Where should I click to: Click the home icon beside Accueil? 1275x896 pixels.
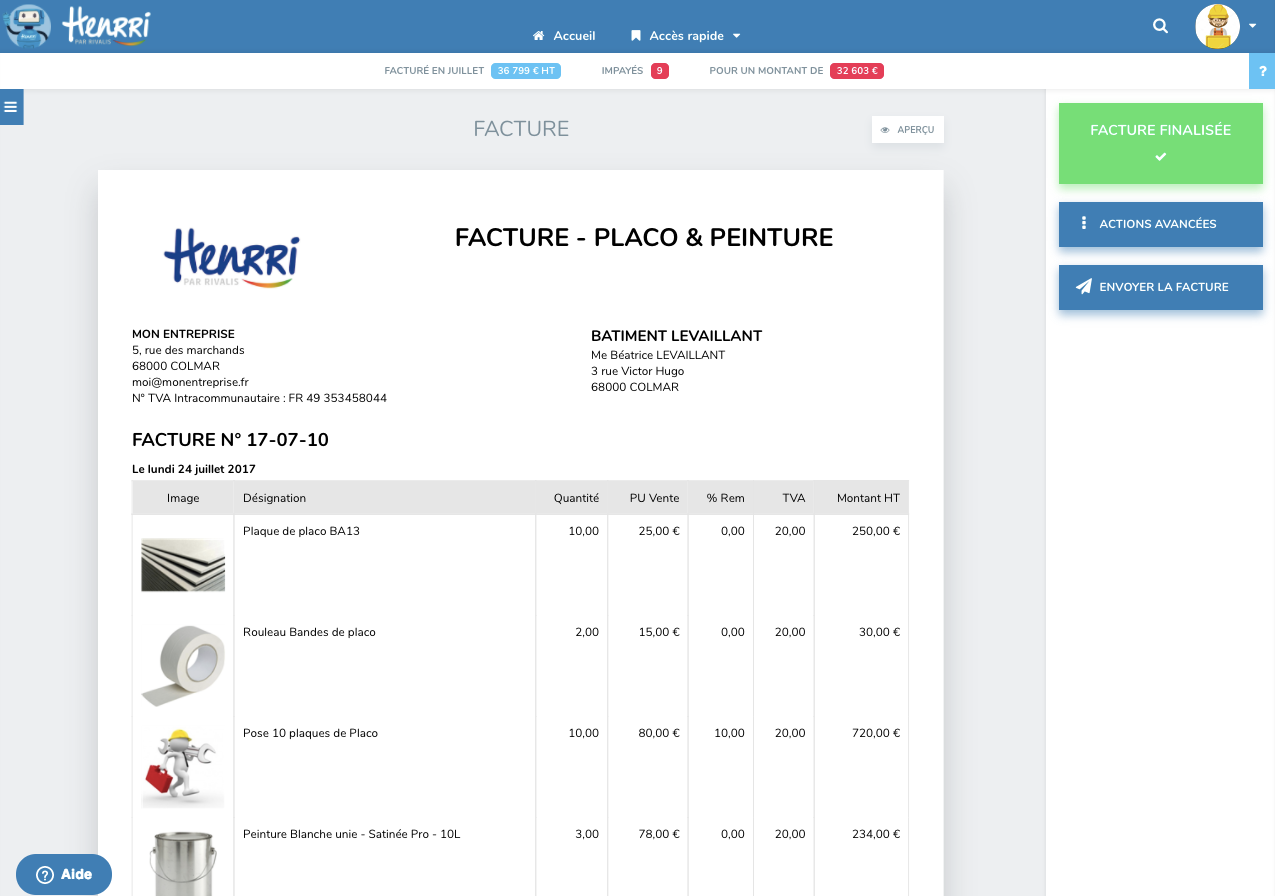click(539, 36)
